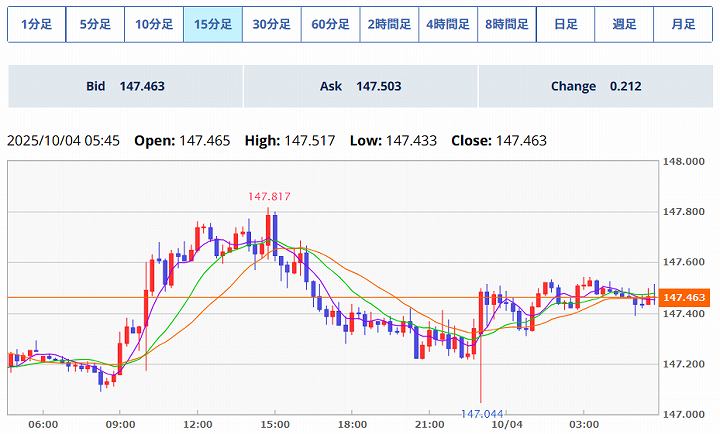Image resolution: width=720 pixels, height=434 pixels.
Task: Click the Ask 147.503 price cell
Action: [x=360, y=87]
